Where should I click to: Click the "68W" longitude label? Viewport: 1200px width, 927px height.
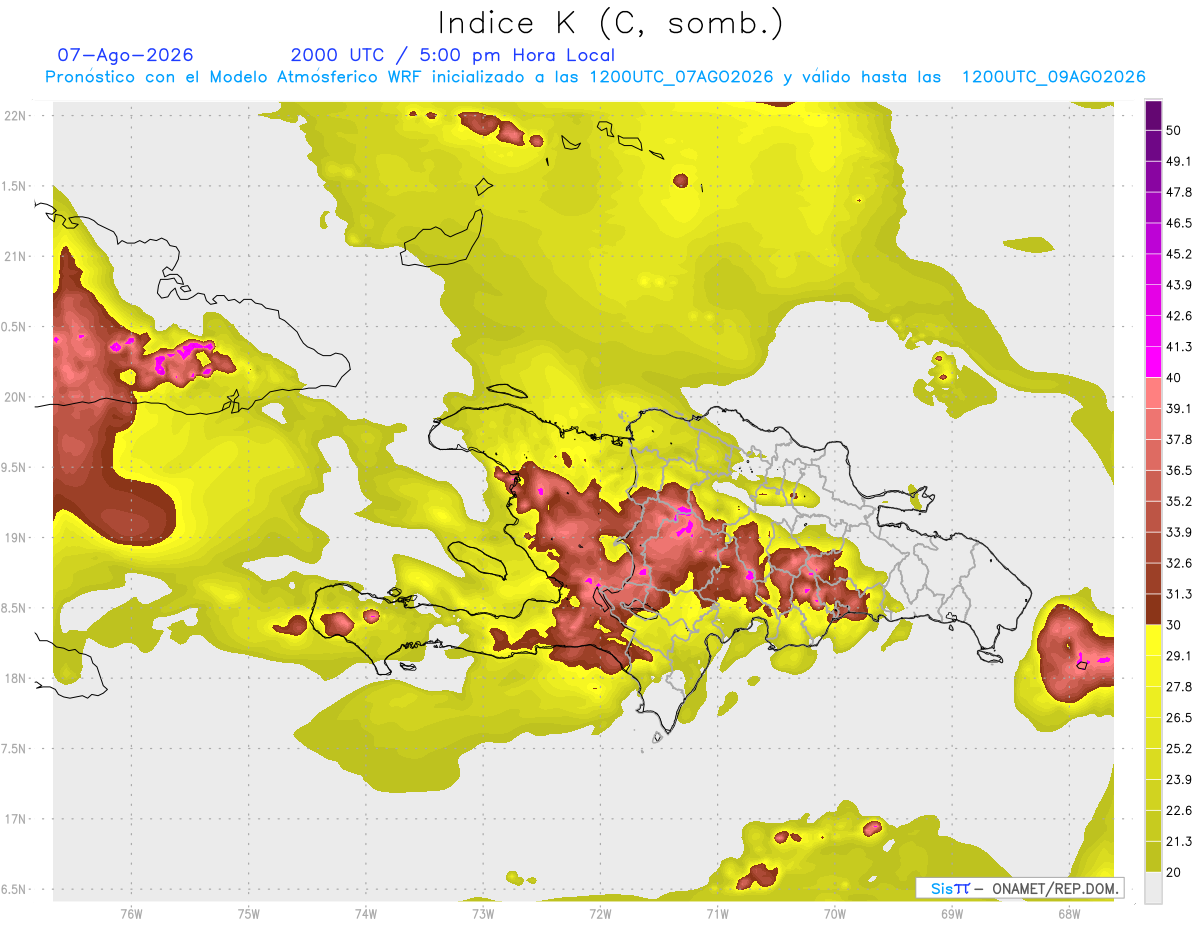tap(1069, 914)
